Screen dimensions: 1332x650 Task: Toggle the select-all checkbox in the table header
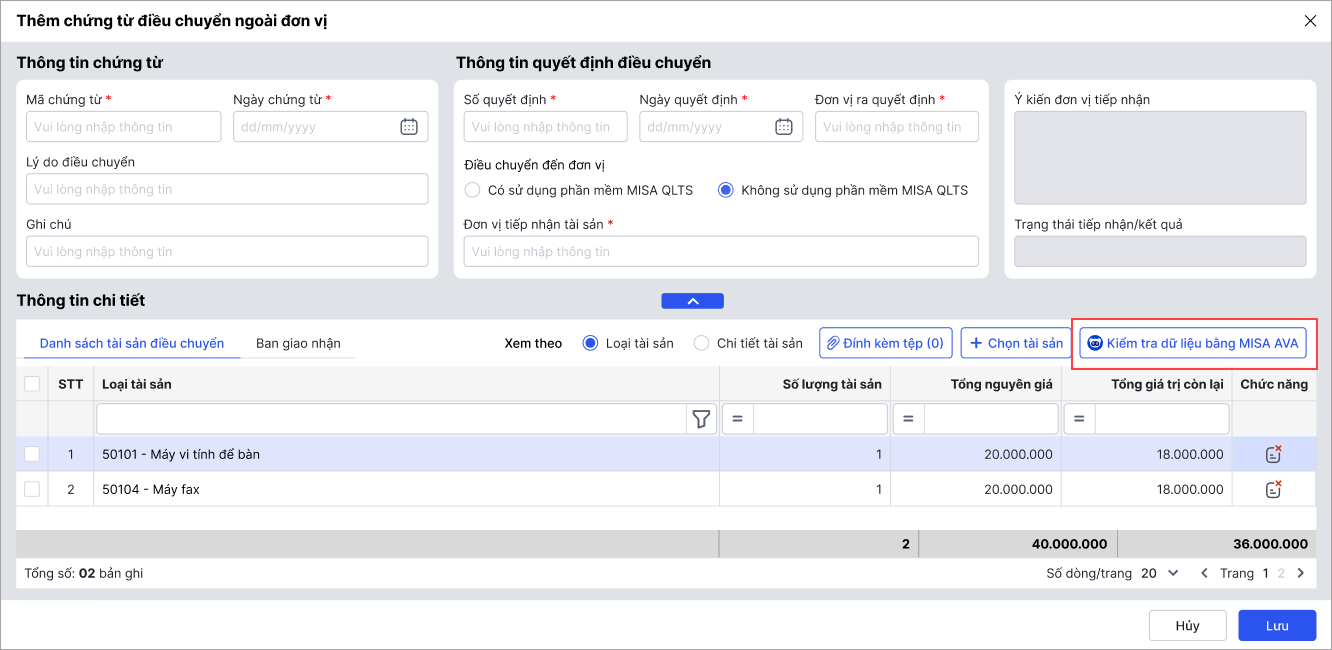(x=32, y=384)
